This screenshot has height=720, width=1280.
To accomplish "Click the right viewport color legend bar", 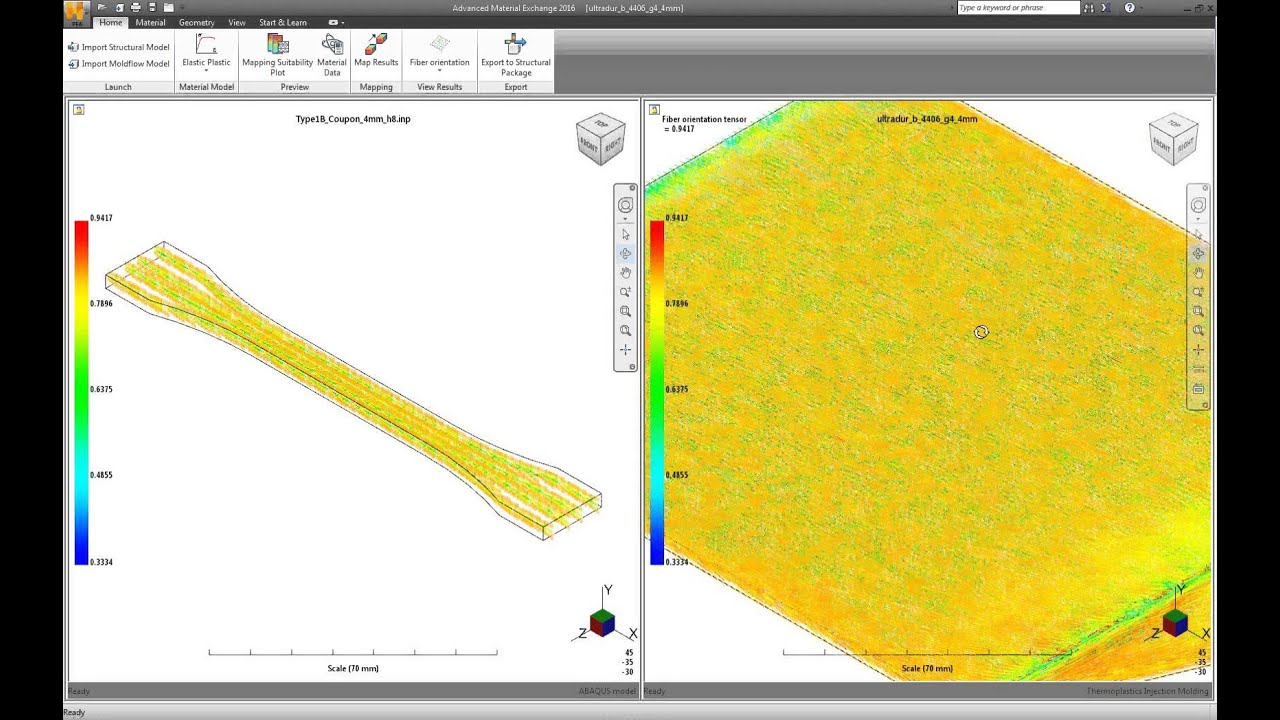I will click(x=657, y=392).
